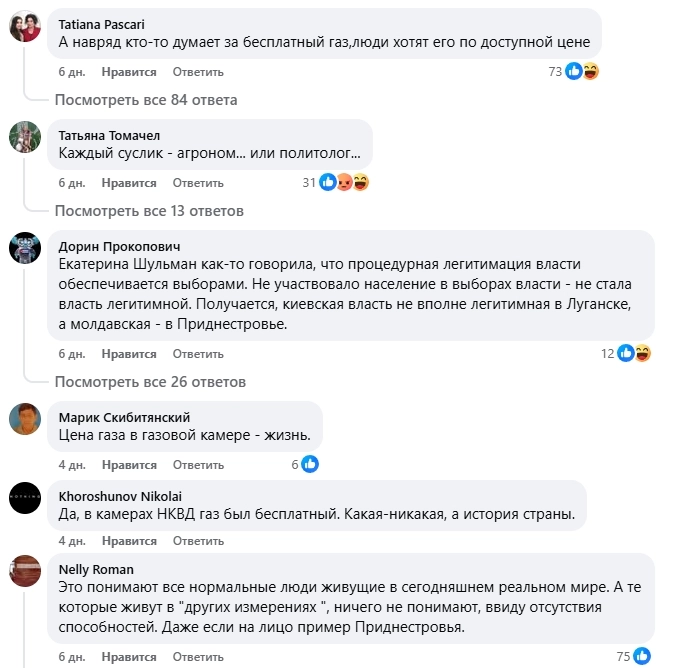Click reaction icons on Дорин Прокопович's comment
676x668 pixels.
pos(634,353)
